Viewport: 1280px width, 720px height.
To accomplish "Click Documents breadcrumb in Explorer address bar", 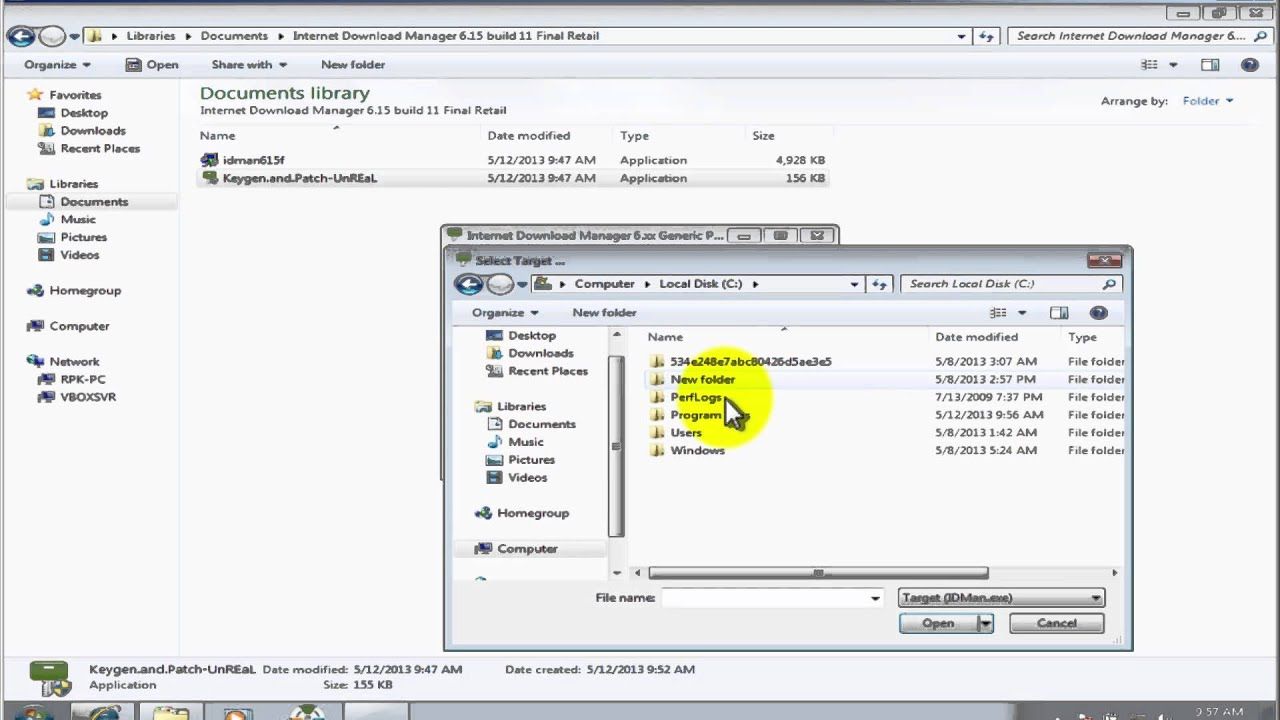I will pyautogui.click(x=234, y=36).
